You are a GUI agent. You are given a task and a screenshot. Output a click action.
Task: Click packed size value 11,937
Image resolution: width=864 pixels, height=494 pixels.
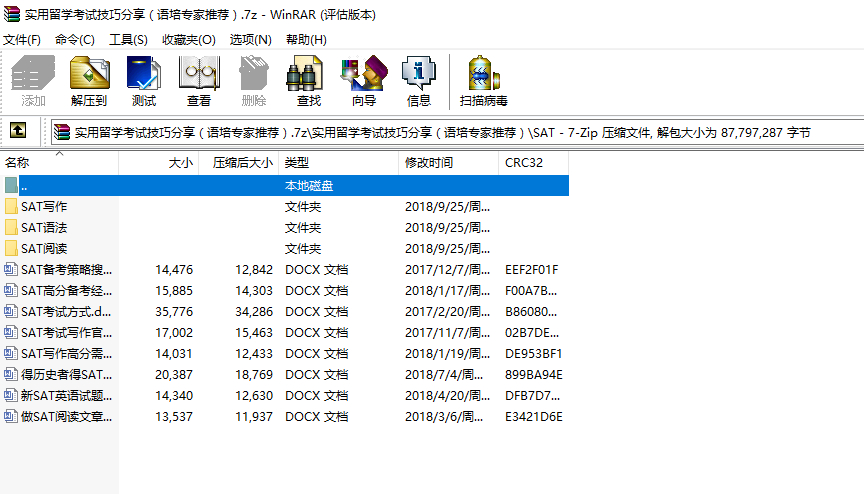(254, 416)
